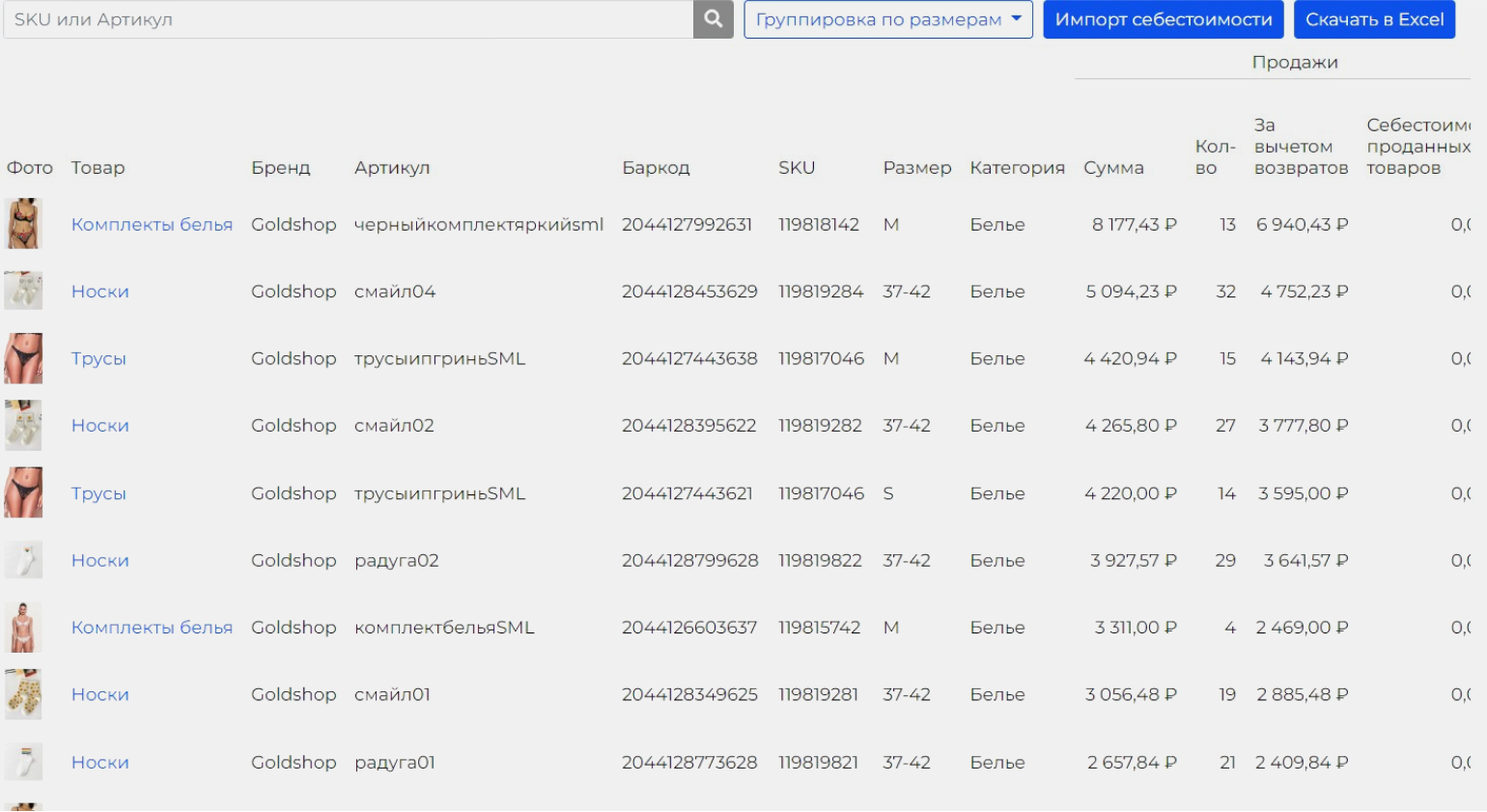Open Комплекты белья link for SKU 119818142
Screen dimensions: 1487x812
[152, 224]
